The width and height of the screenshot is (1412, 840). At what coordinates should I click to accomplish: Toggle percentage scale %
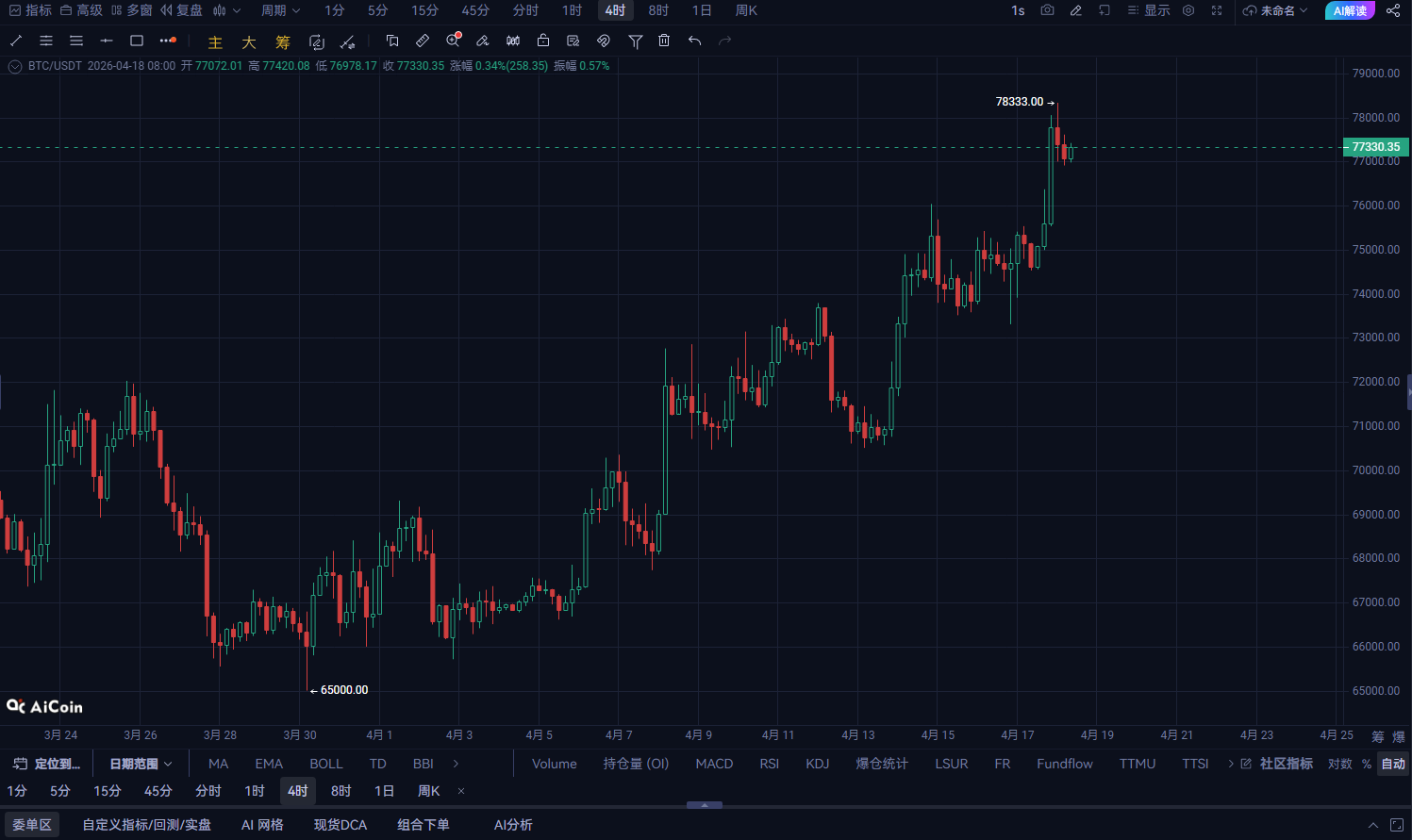point(1367,764)
